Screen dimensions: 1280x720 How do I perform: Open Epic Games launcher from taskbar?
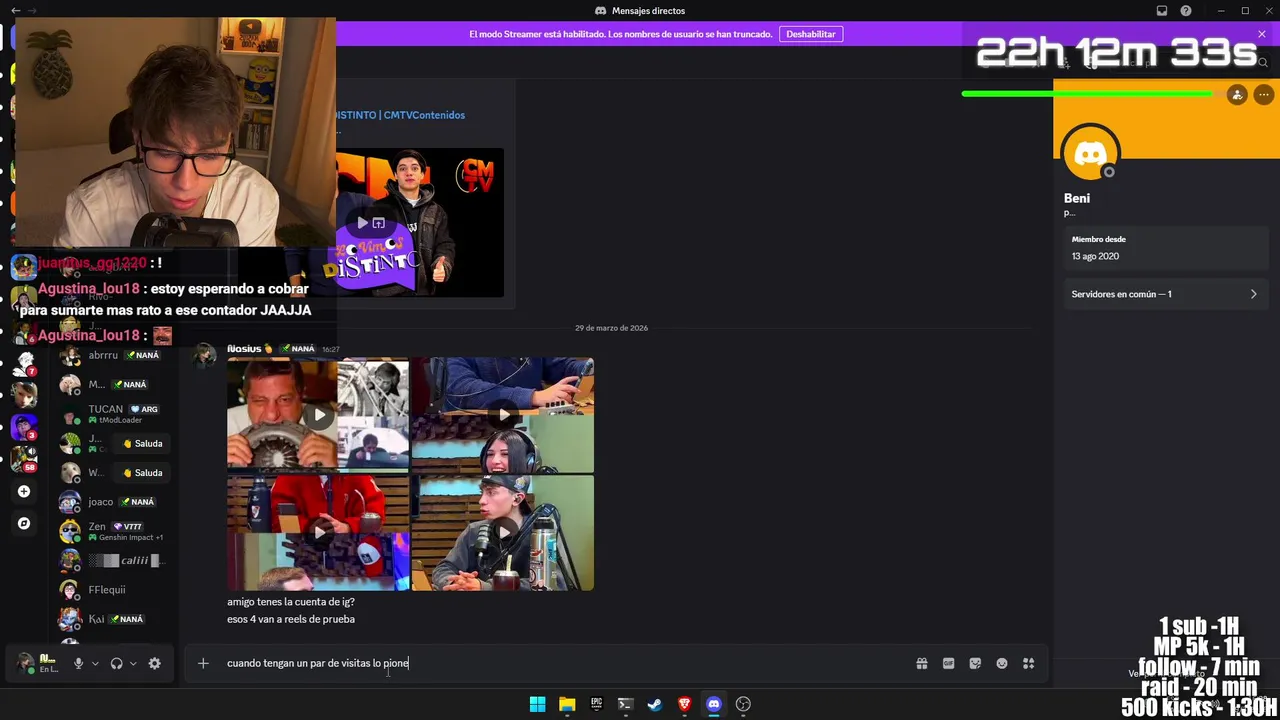596,704
